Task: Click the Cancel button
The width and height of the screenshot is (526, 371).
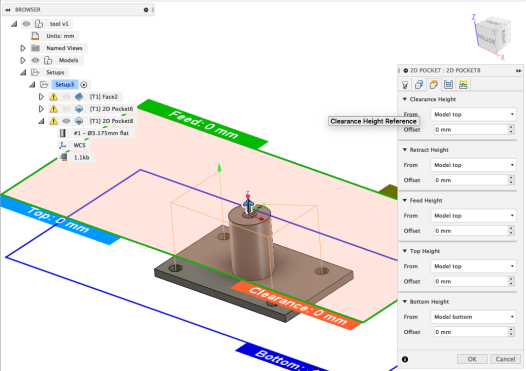Action: coord(505,359)
